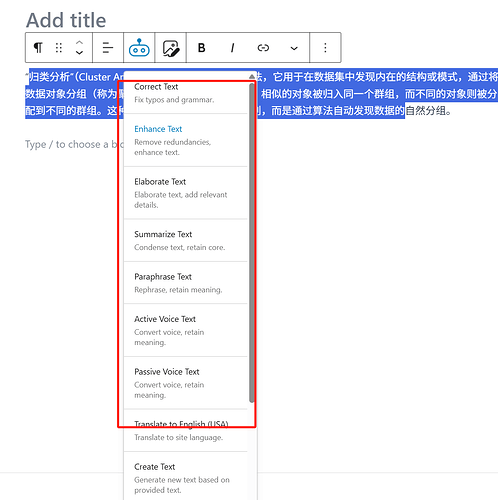Click the dropdown menu scrollbar thumb
498x500 pixels.
[x=252, y=243]
